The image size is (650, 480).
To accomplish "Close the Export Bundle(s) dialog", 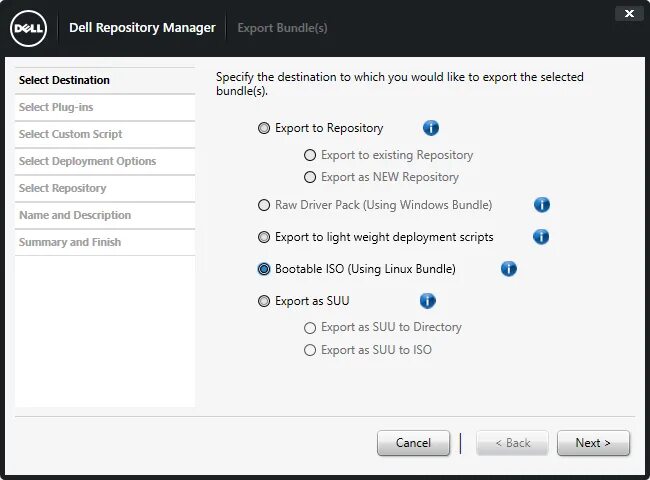I will click(628, 14).
